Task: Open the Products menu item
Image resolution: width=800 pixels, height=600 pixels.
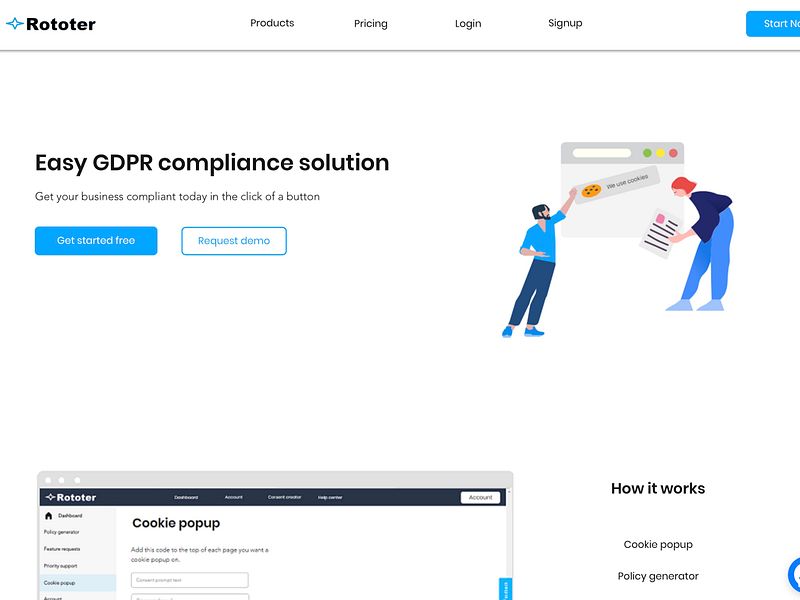Action: point(272,23)
